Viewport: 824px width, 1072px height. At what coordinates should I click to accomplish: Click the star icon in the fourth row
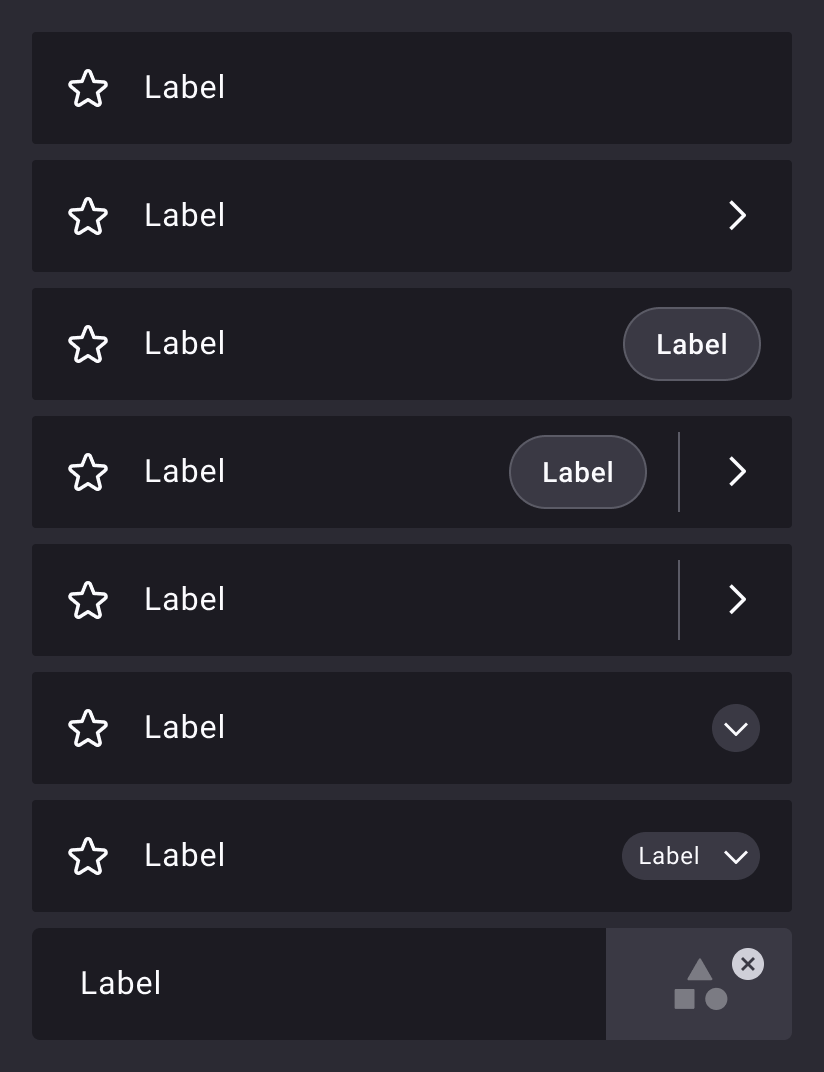click(x=88, y=472)
